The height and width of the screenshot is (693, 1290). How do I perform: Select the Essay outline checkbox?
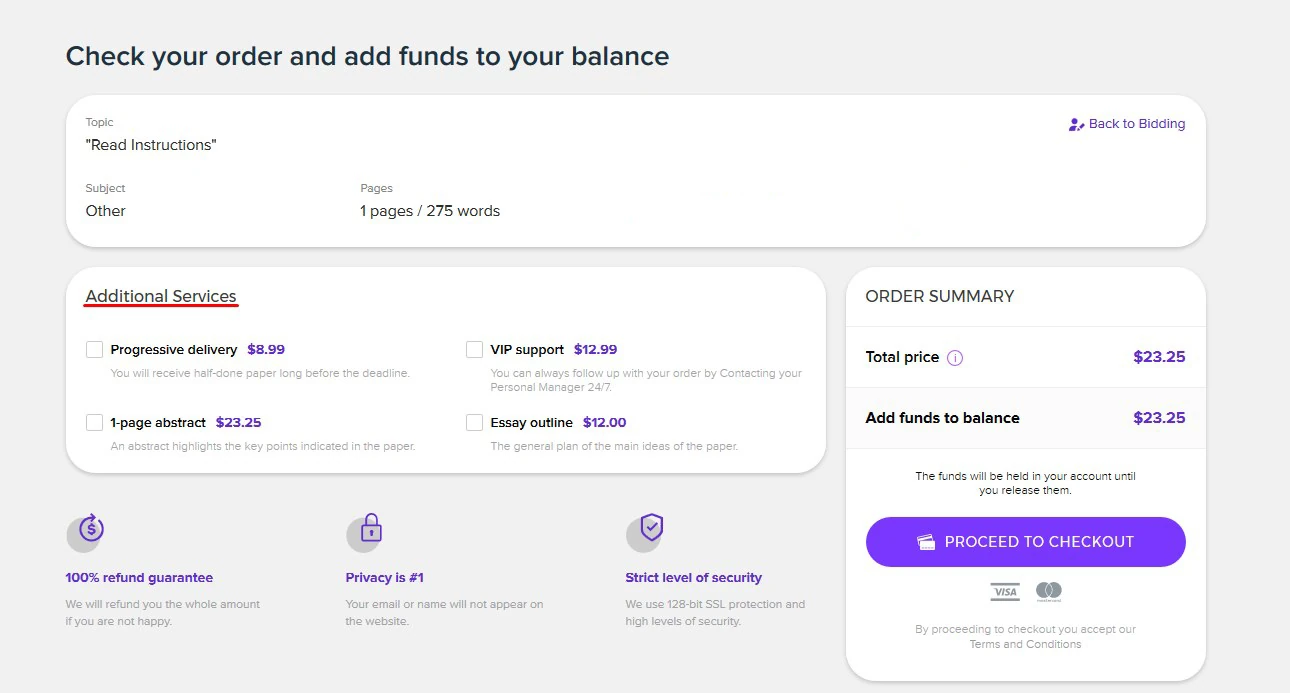point(474,422)
